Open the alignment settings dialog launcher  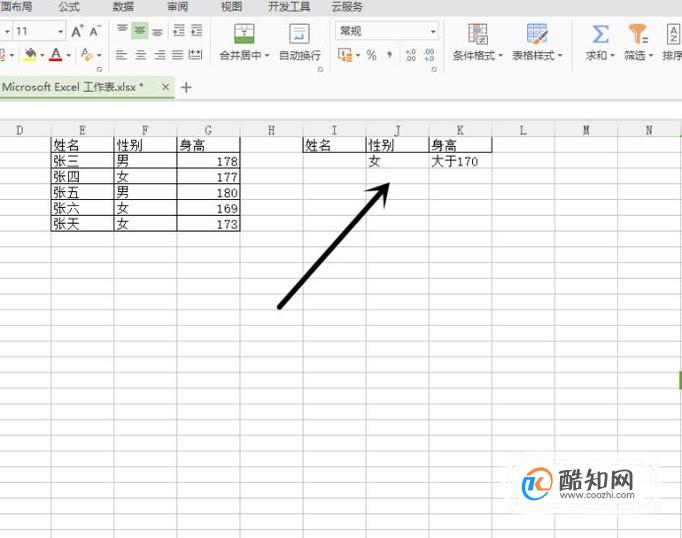(x=321, y=70)
